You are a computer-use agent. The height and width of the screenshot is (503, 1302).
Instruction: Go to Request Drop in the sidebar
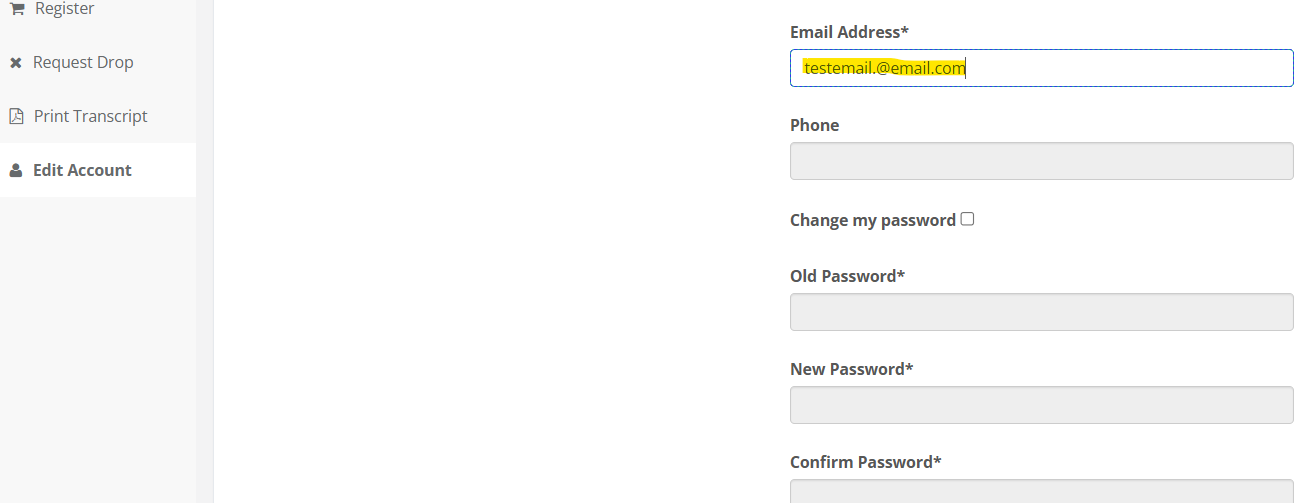(83, 63)
